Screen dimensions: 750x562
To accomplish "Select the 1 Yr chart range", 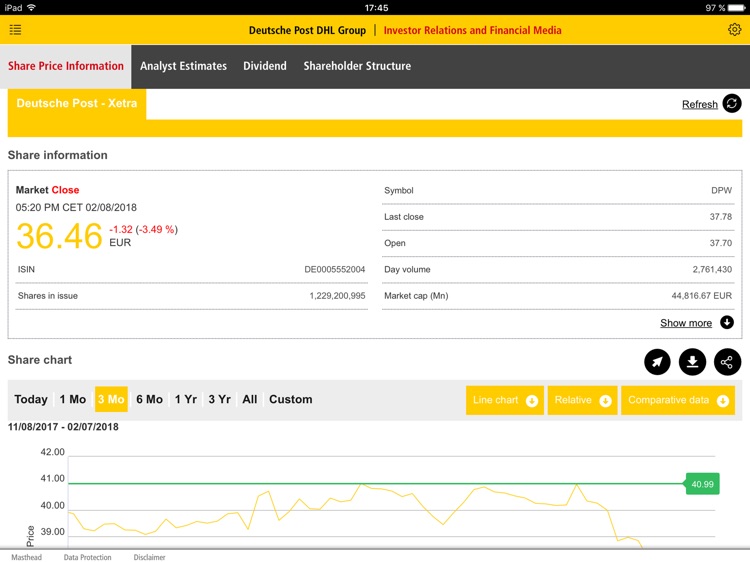I will (x=186, y=399).
